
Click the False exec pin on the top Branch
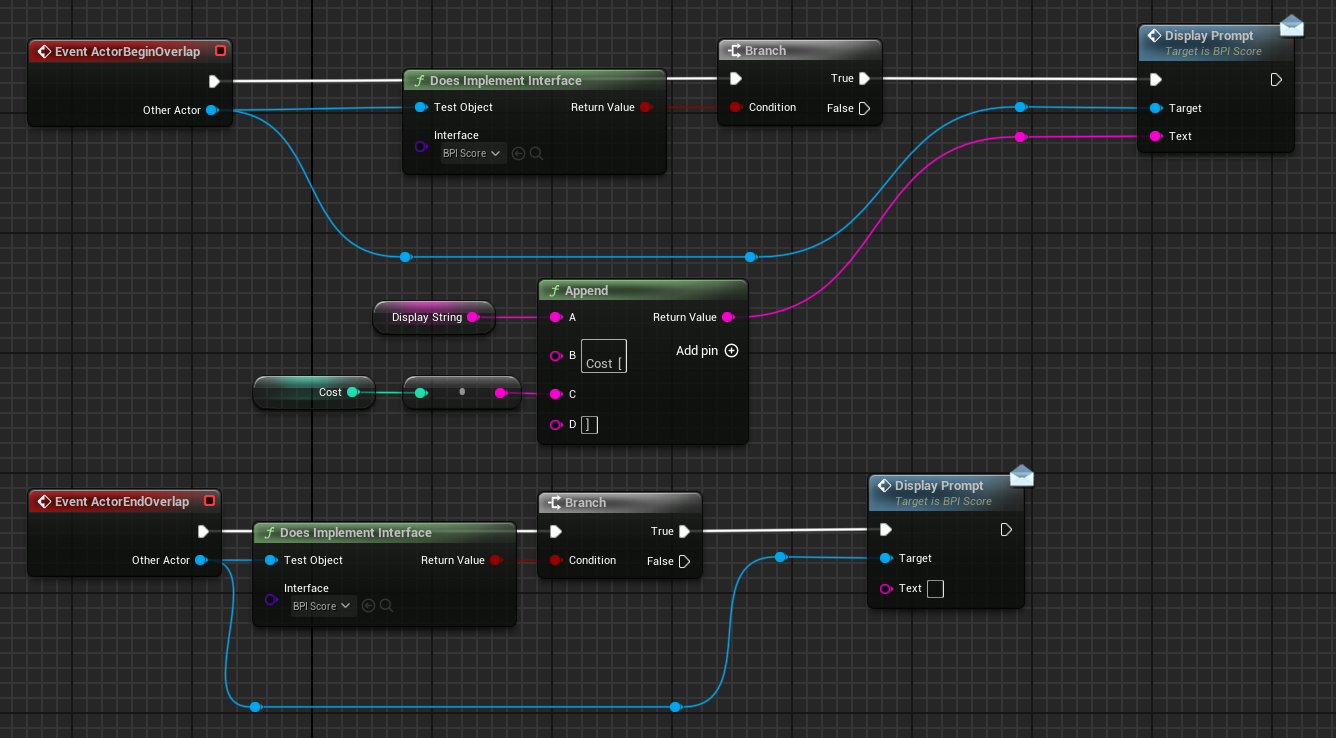[864, 108]
